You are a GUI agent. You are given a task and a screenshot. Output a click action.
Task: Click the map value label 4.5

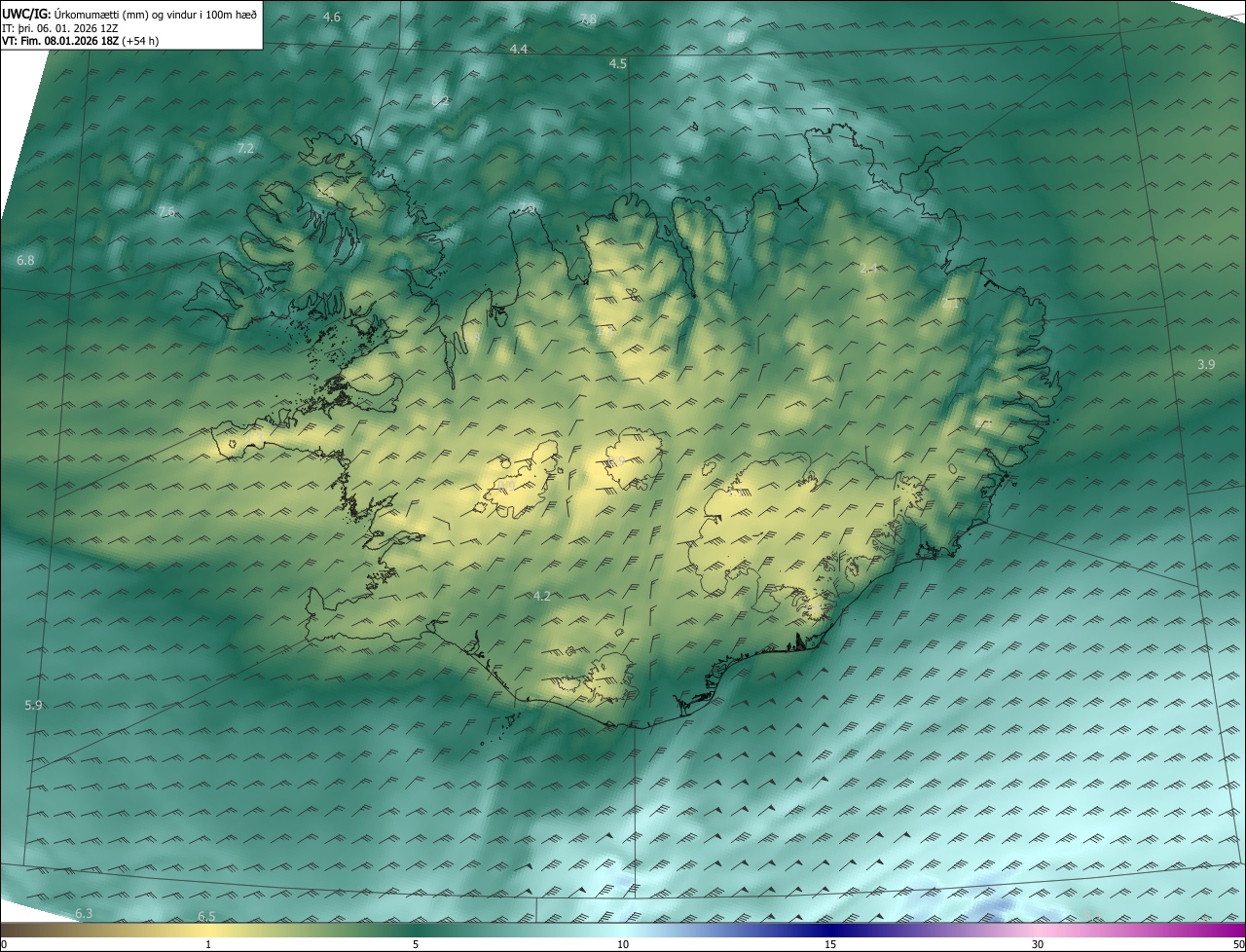point(618,63)
